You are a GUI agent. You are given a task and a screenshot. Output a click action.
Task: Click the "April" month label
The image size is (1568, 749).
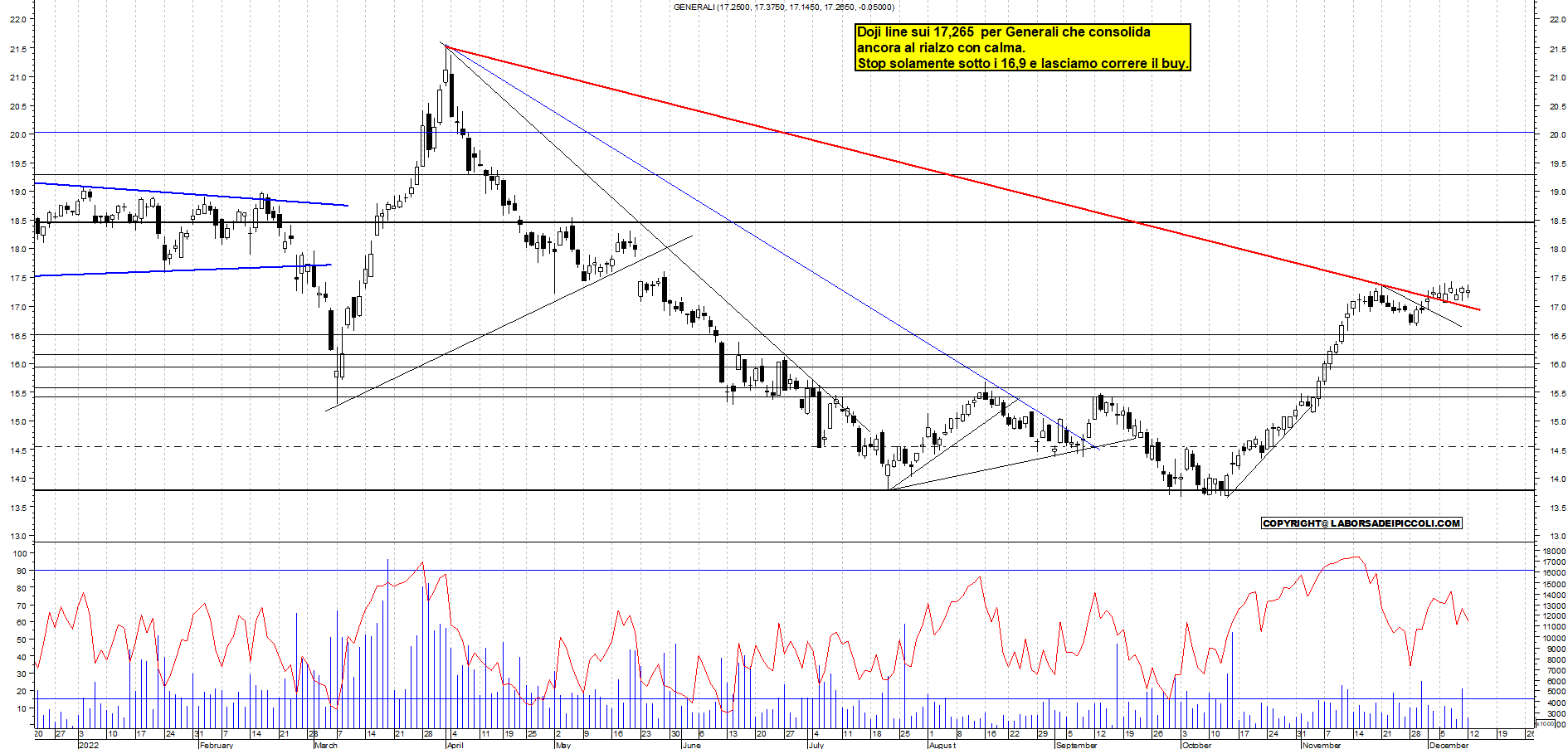tap(455, 745)
